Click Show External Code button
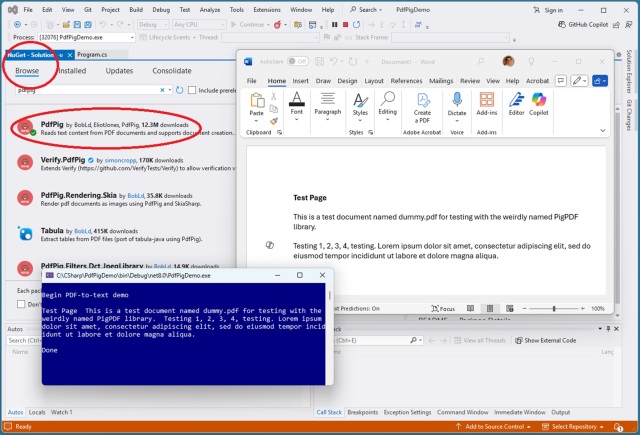The image size is (640, 435). (x=546, y=340)
